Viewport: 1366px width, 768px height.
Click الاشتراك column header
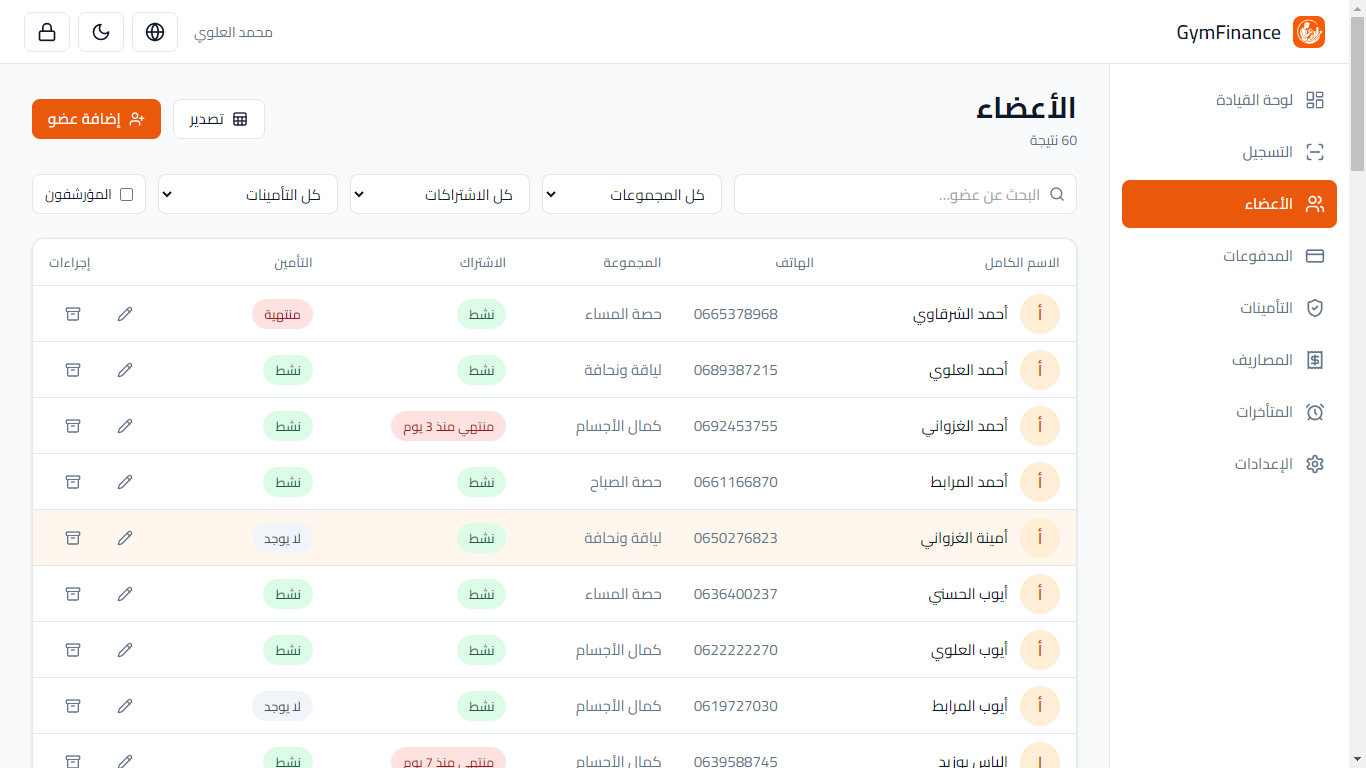pos(483,263)
